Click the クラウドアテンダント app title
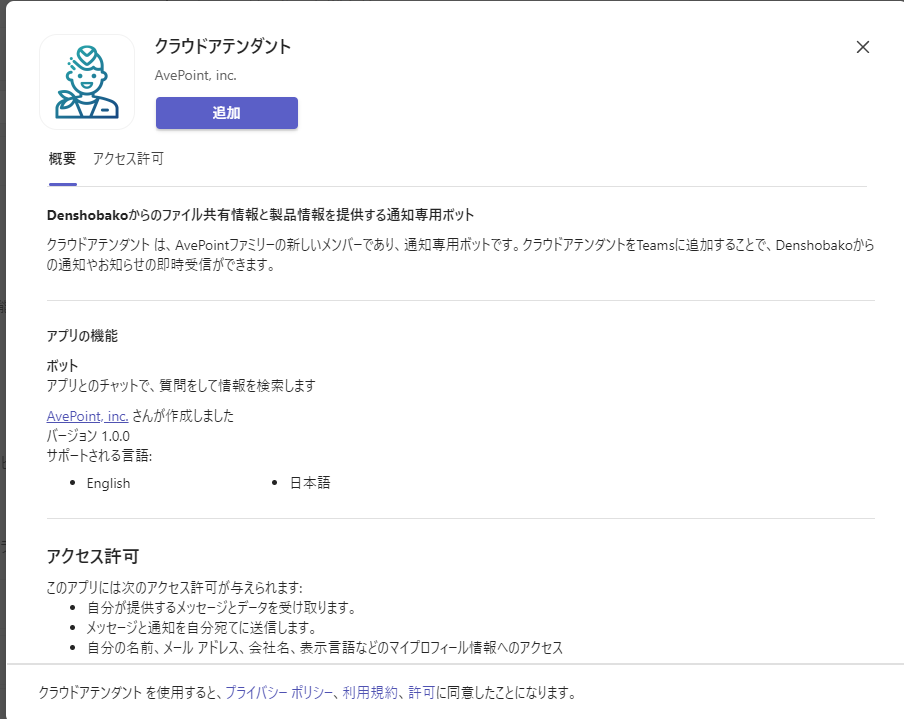The image size is (904, 719). (x=223, y=46)
